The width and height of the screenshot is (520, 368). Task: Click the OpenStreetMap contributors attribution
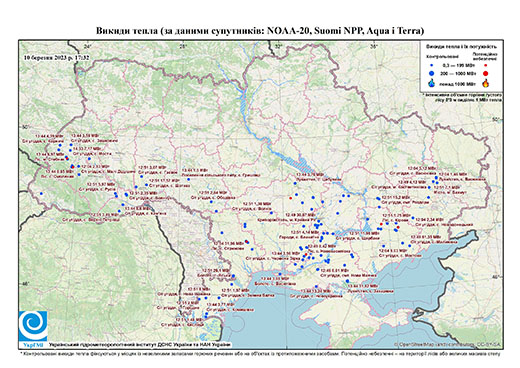pyautogui.click(x=448, y=344)
